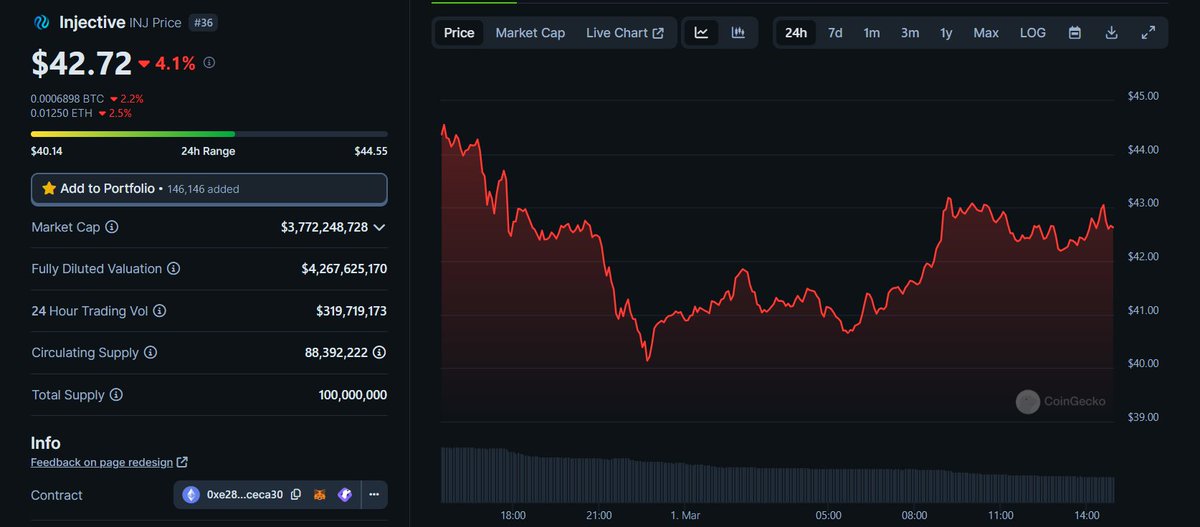The width and height of the screenshot is (1200, 527).
Task: Click the star icon in Add to Portfolio
Action: [x=49, y=188]
